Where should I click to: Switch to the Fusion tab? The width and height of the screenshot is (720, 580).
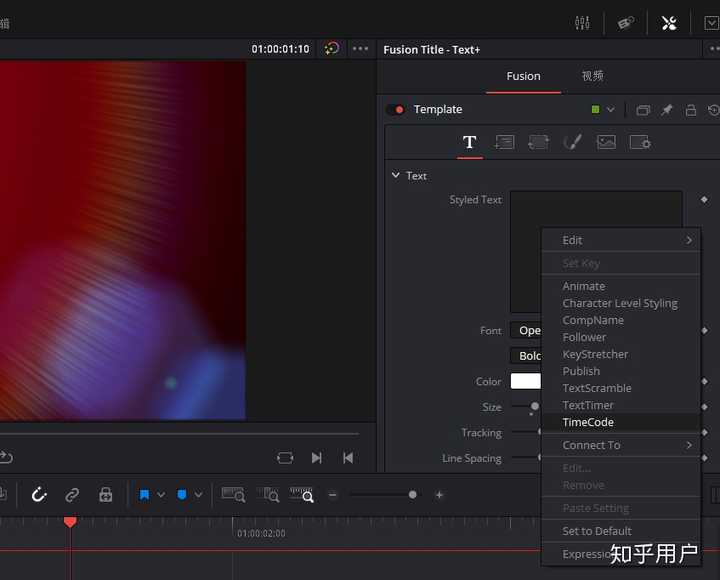pos(523,76)
